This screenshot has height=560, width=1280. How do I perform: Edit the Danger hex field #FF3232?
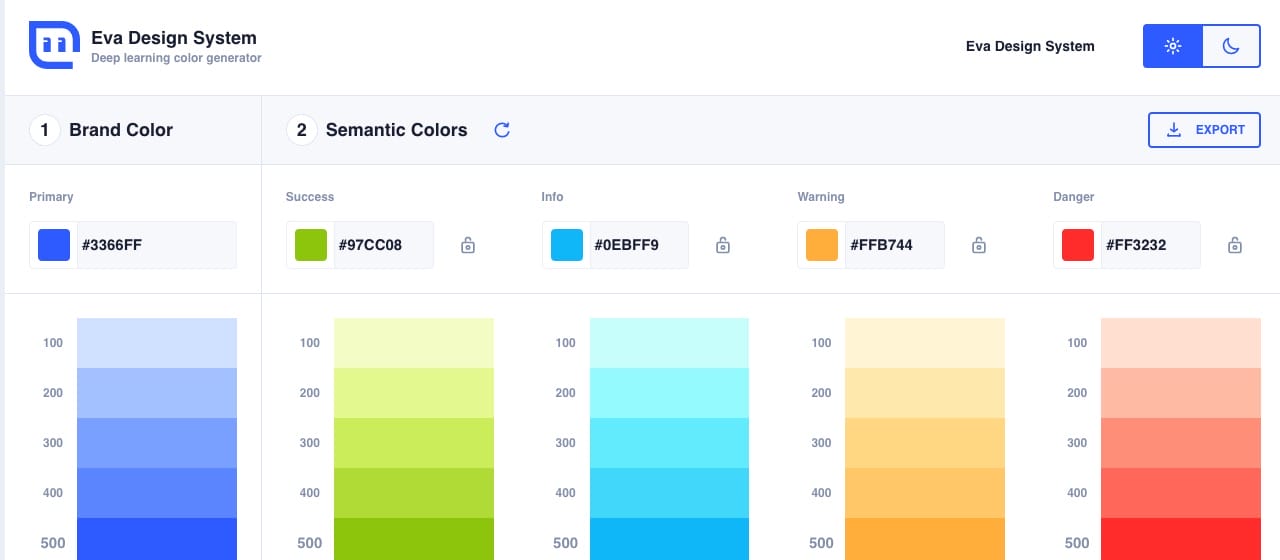1148,245
